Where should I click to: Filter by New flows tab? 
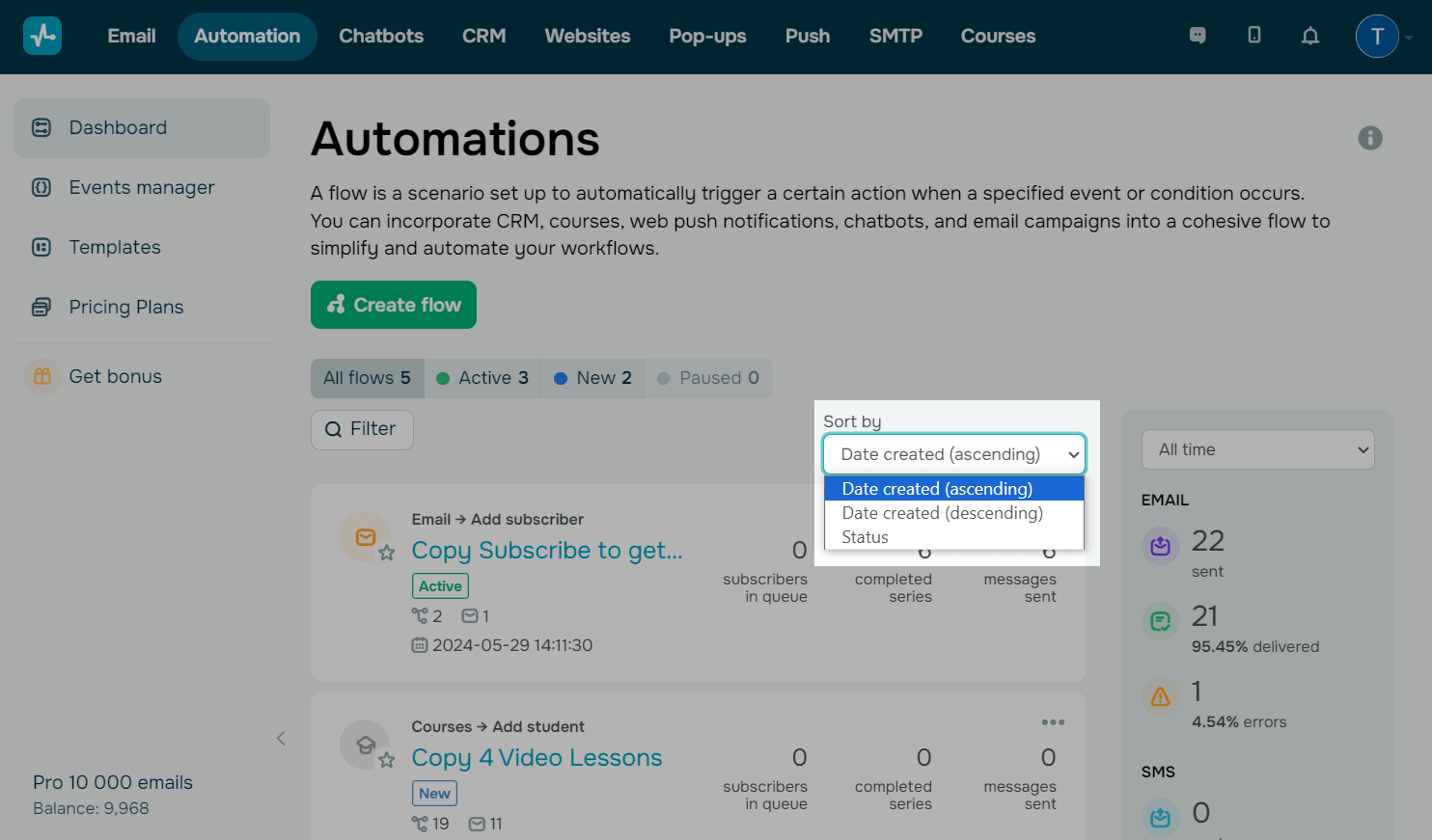coord(592,378)
